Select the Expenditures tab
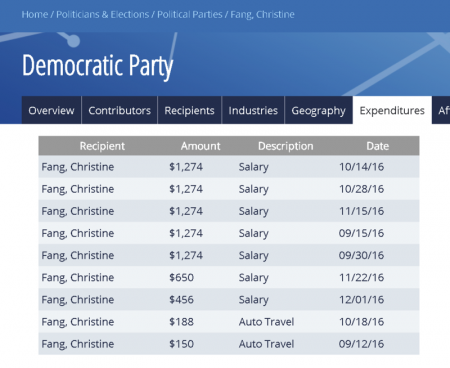450x368 pixels. pyautogui.click(x=392, y=110)
